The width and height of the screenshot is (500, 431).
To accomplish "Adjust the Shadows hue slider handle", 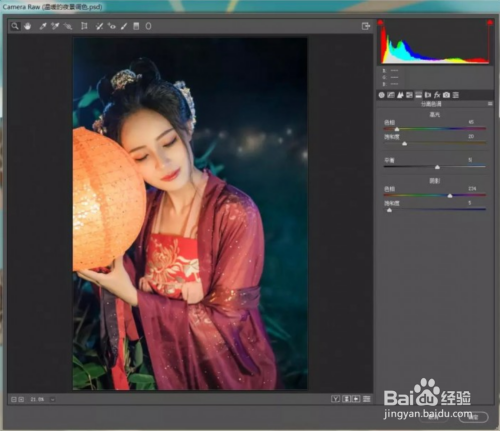I will [x=450, y=196].
